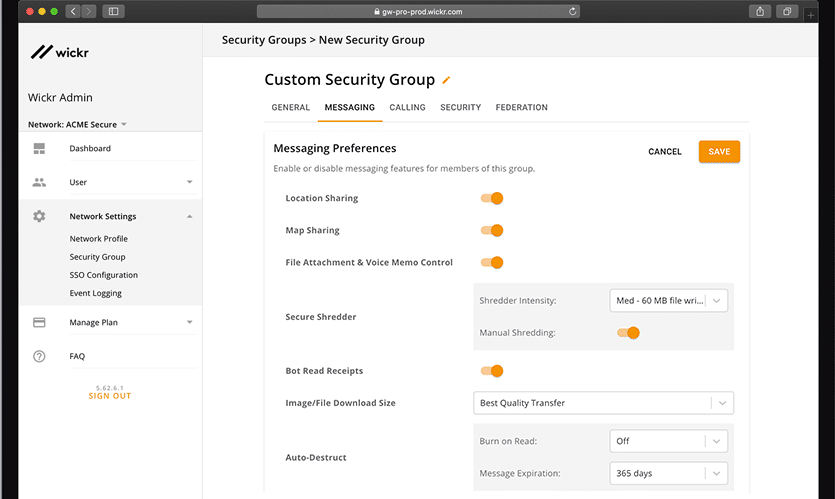Turn off Map Sharing toggle
The image size is (835, 499).
pyautogui.click(x=492, y=230)
